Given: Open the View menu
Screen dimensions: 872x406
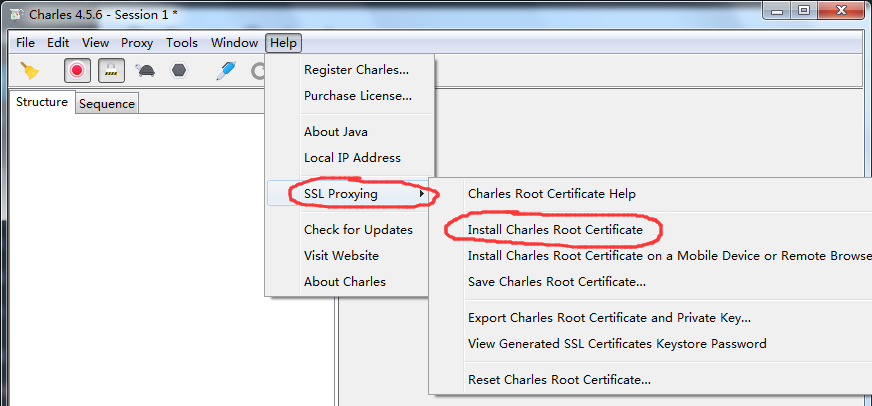Looking at the screenshot, I should tap(95, 43).
